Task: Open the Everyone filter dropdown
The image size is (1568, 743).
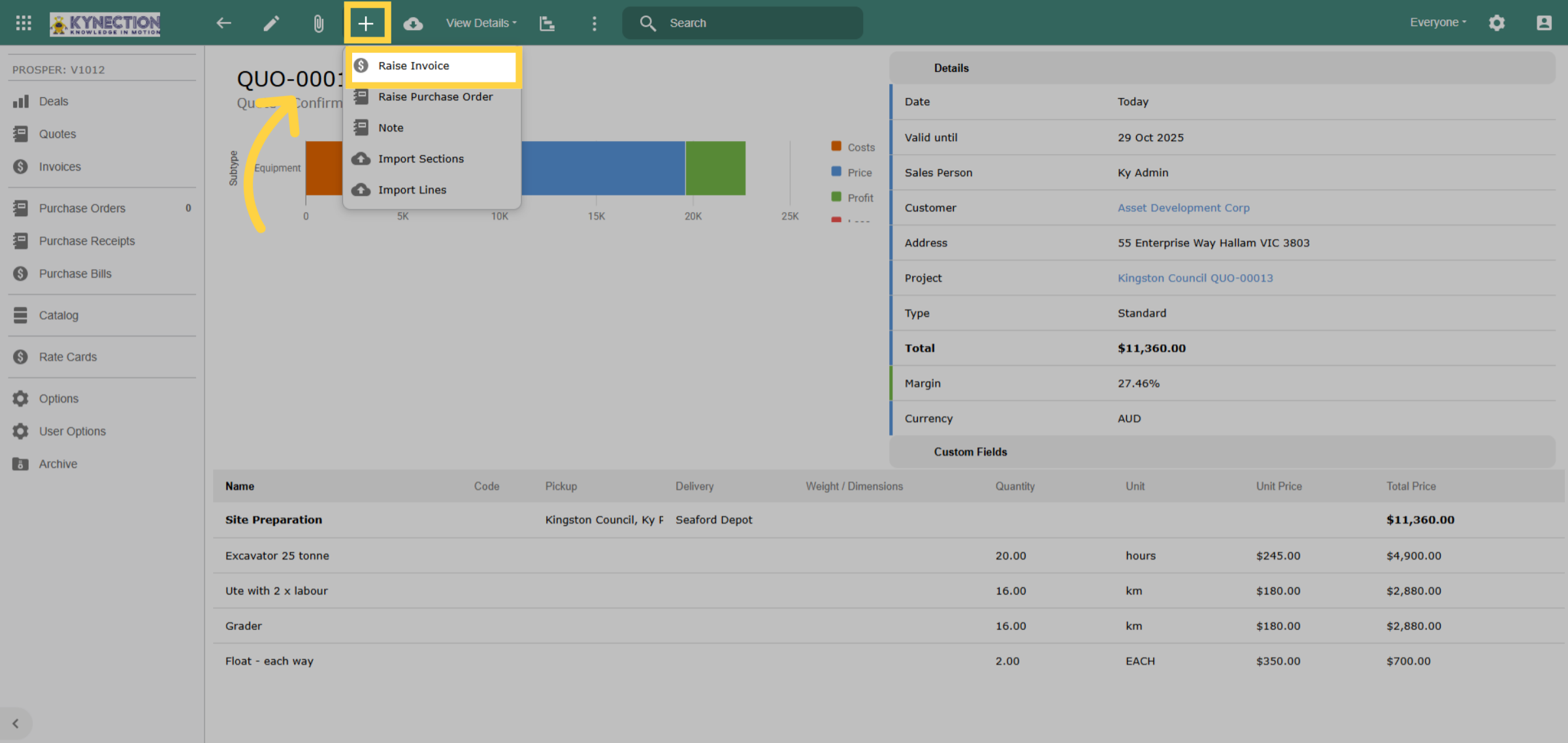Action: [x=1438, y=22]
